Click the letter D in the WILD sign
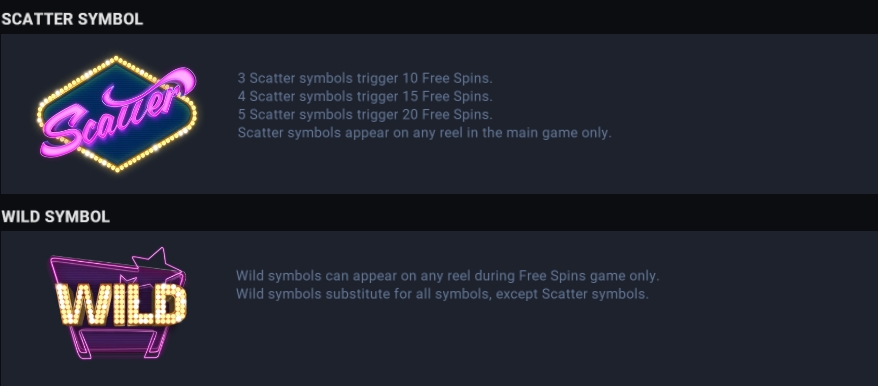Viewport: 878px width, 386px height. click(169, 305)
